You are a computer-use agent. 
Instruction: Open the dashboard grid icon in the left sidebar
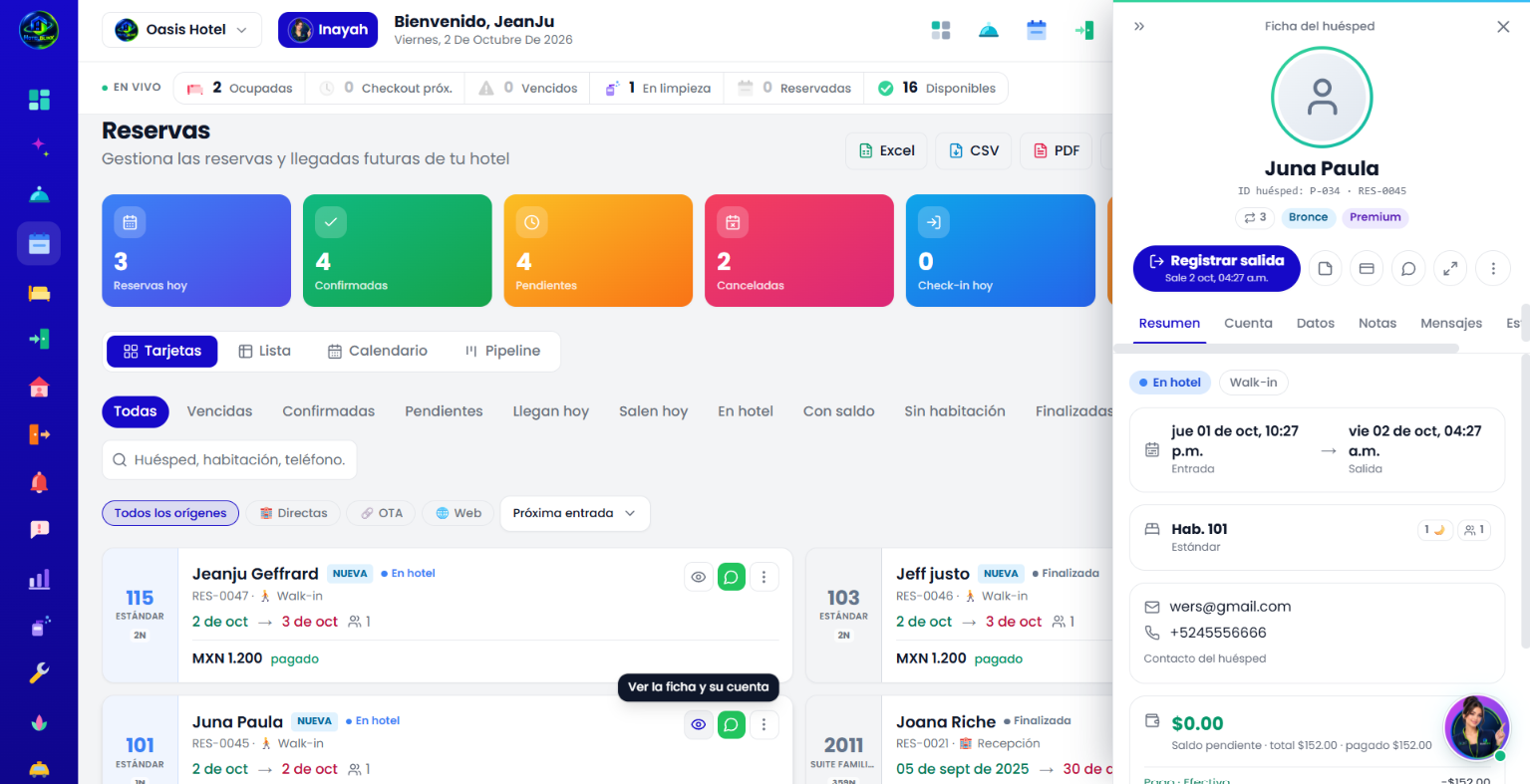click(x=39, y=100)
